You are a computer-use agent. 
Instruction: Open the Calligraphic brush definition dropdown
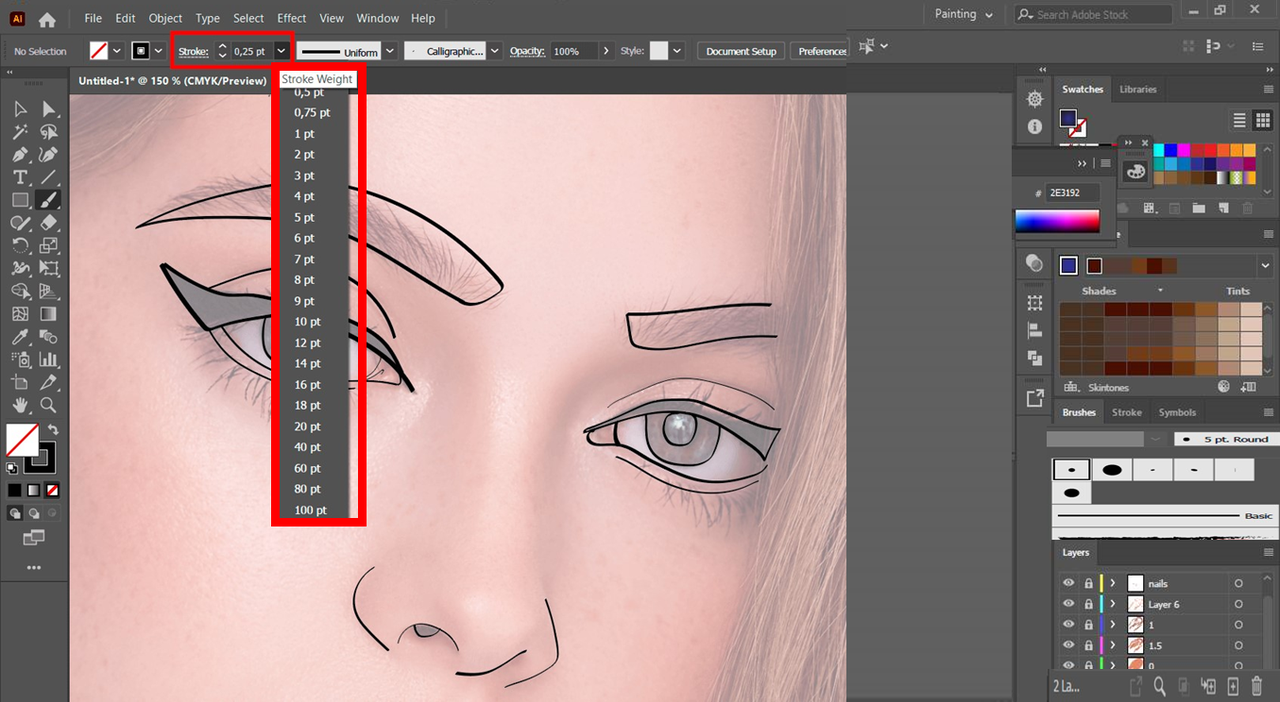point(495,51)
